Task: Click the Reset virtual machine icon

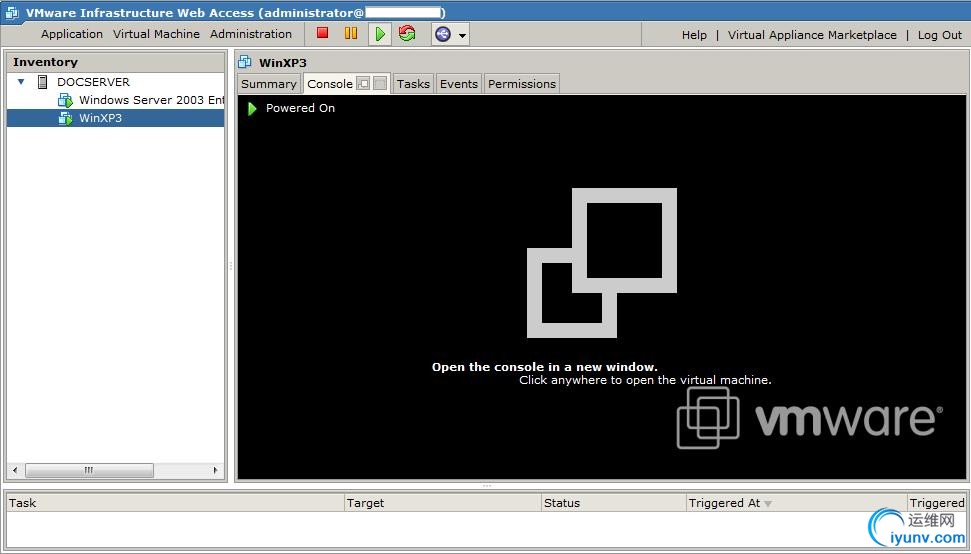Action: [407, 33]
